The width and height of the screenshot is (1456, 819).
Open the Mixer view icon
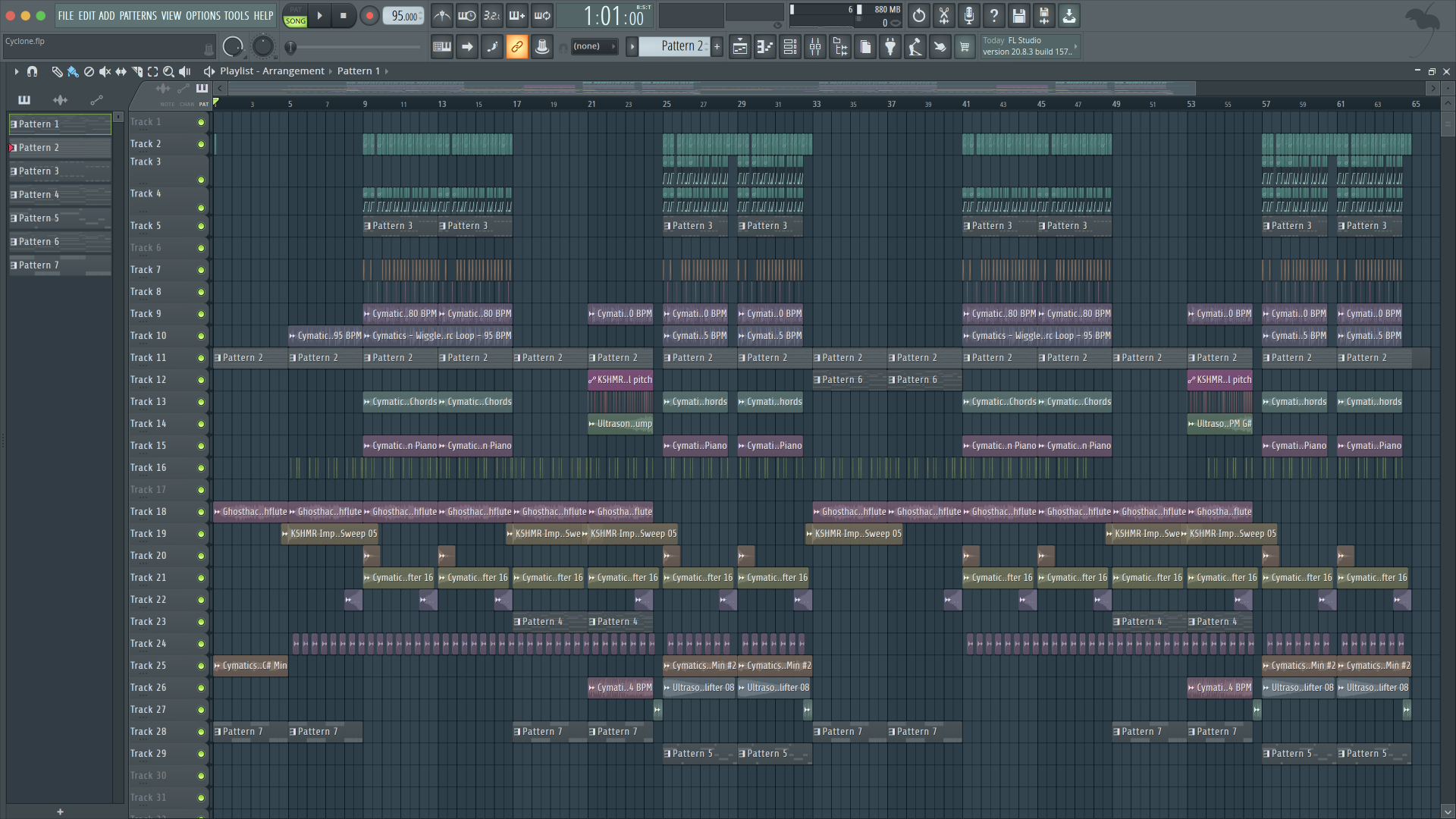[x=815, y=47]
